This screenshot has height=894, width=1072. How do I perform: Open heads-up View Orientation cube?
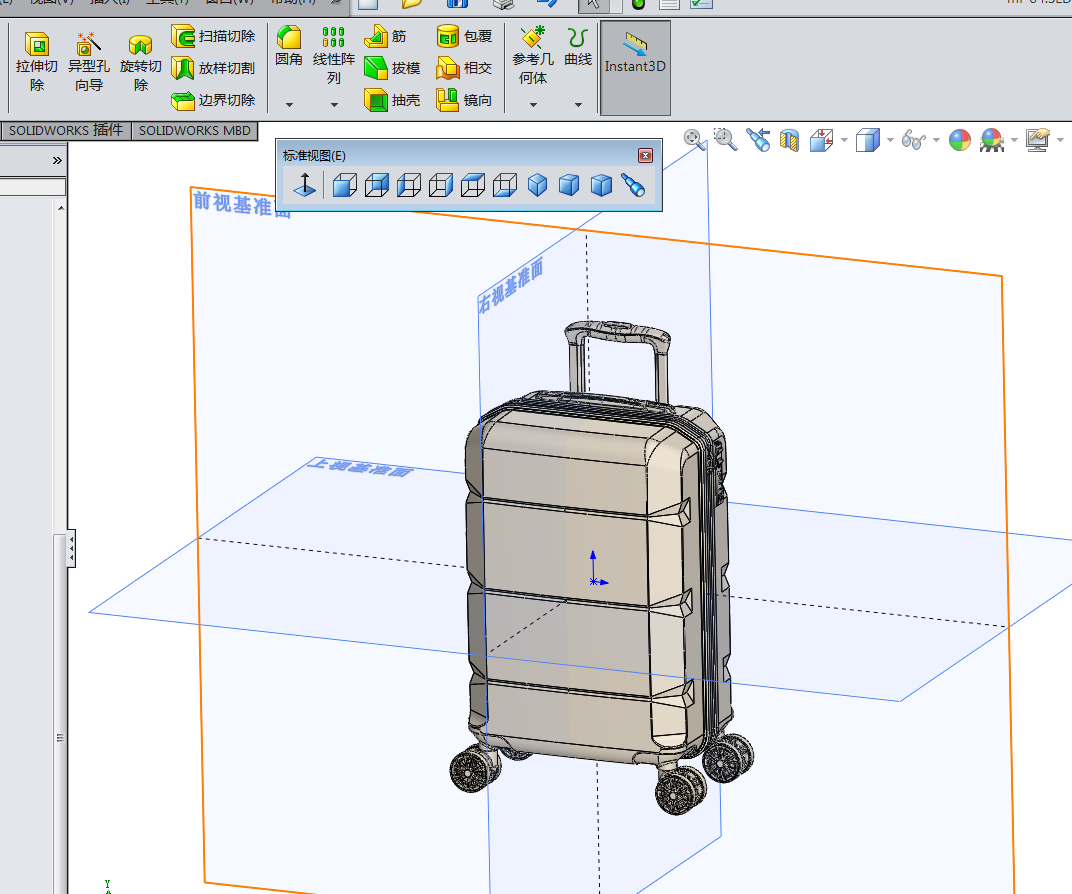(x=822, y=140)
